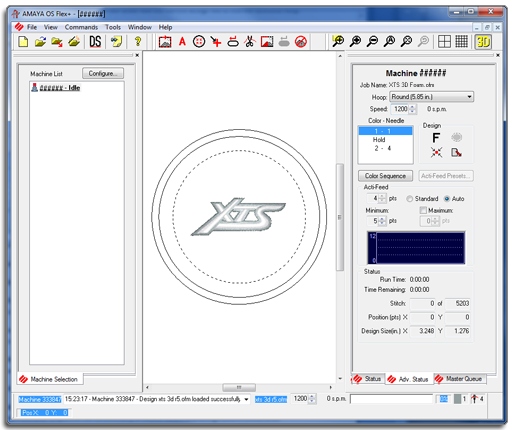
Task: Click the F design orientation icon
Action: (x=436, y=137)
